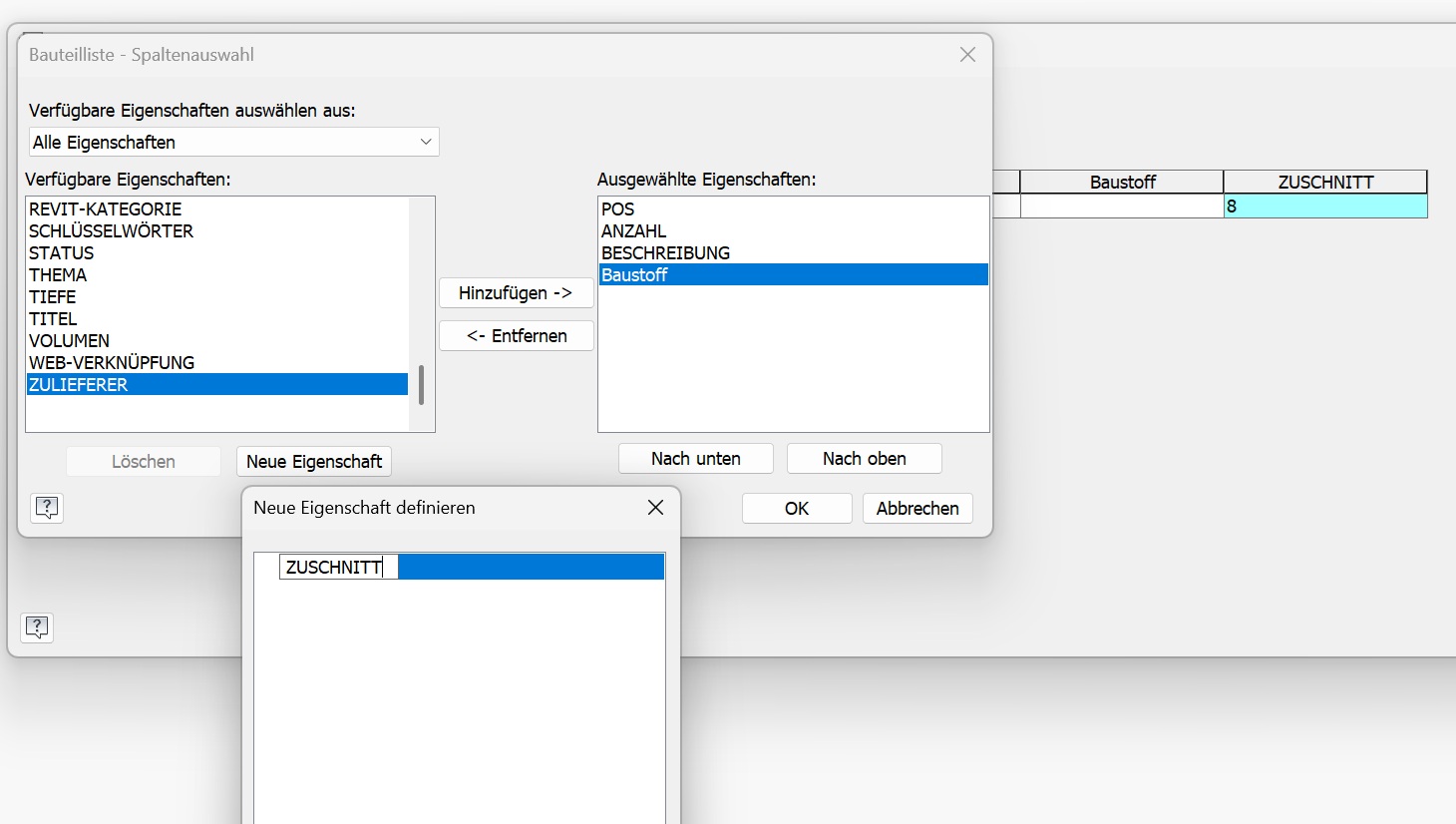Cancel with the Abbrechen button
1456x824 pixels.
(917, 508)
